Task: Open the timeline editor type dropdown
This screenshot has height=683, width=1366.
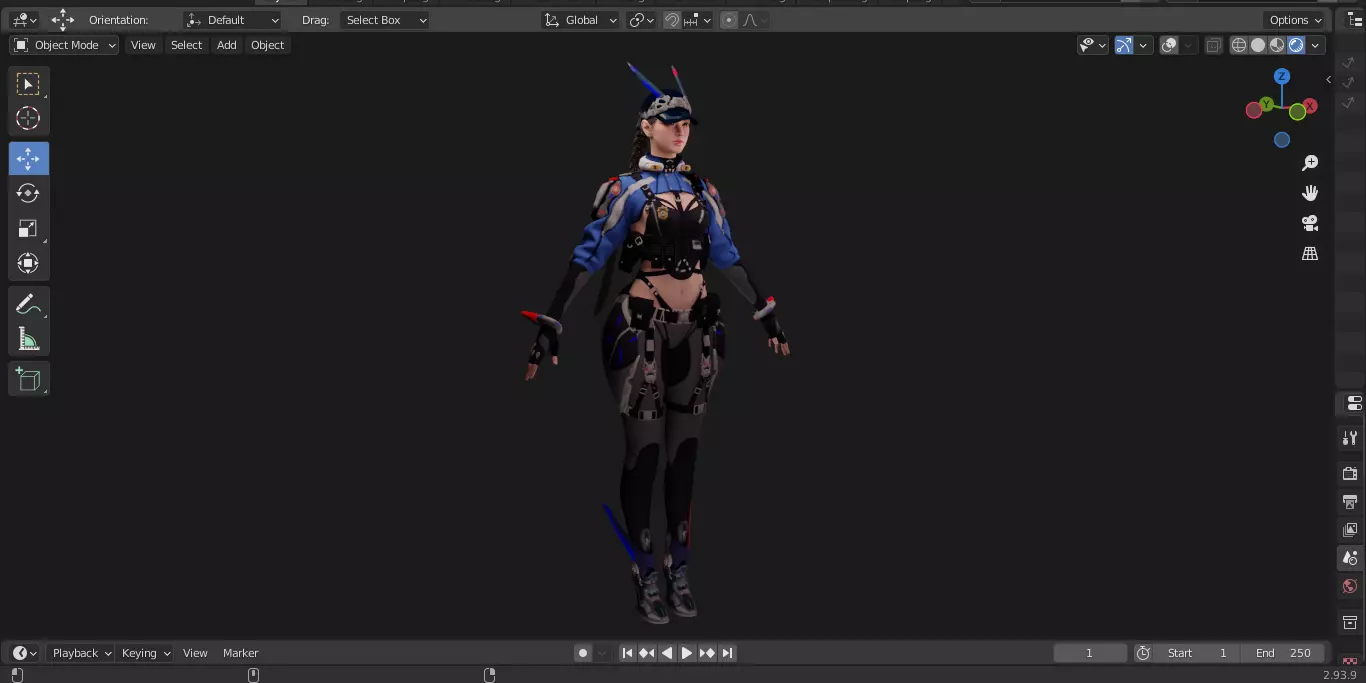Action: (24, 653)
